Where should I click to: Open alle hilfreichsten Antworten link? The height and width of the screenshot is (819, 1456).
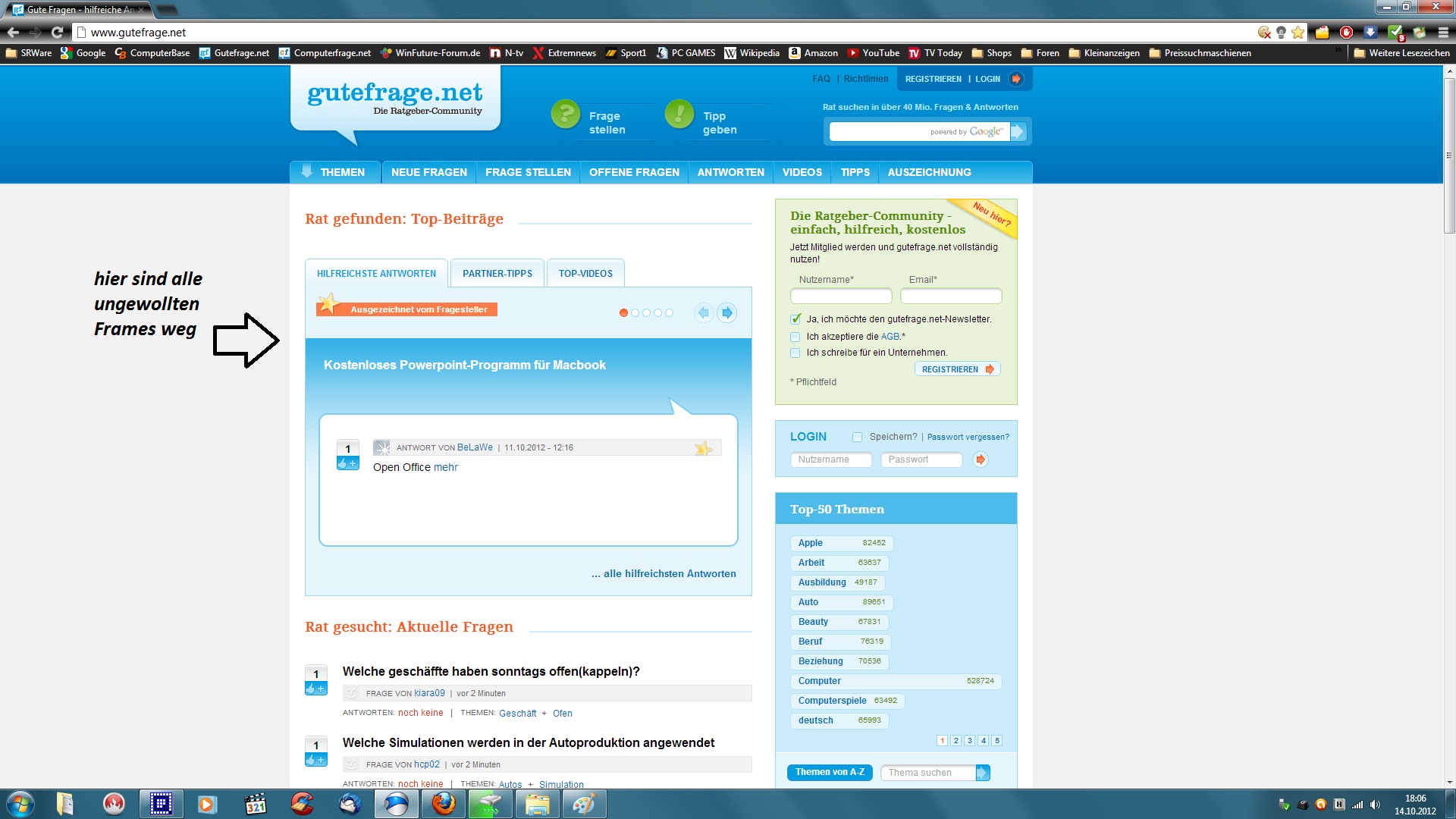point(664,574)
